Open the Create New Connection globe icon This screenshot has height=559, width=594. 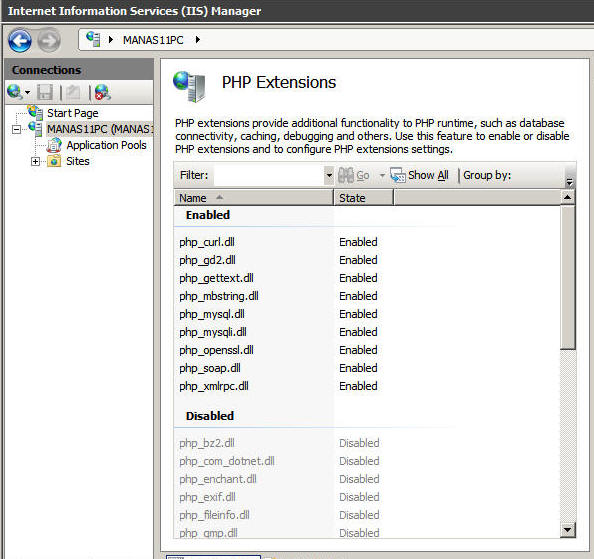click(14, 92)
